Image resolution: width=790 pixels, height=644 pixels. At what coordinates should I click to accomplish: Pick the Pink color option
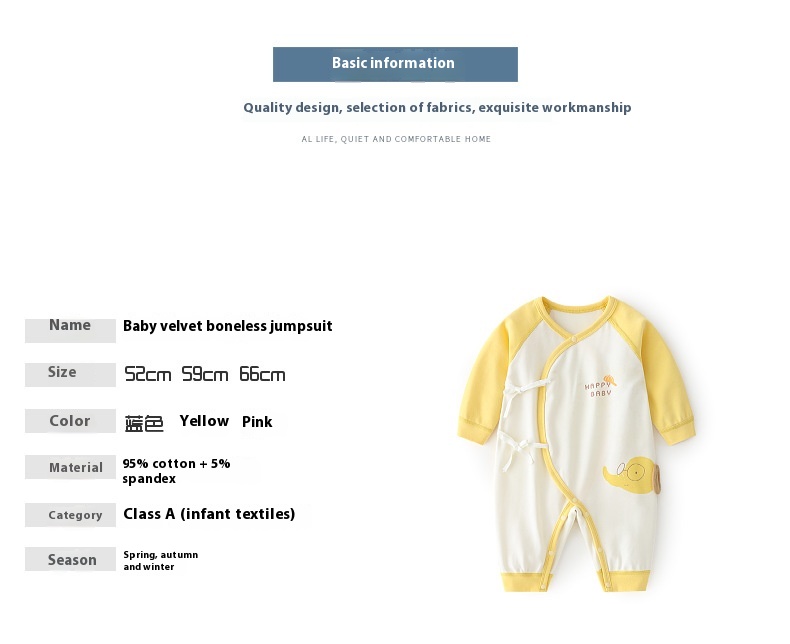[257, 422]
